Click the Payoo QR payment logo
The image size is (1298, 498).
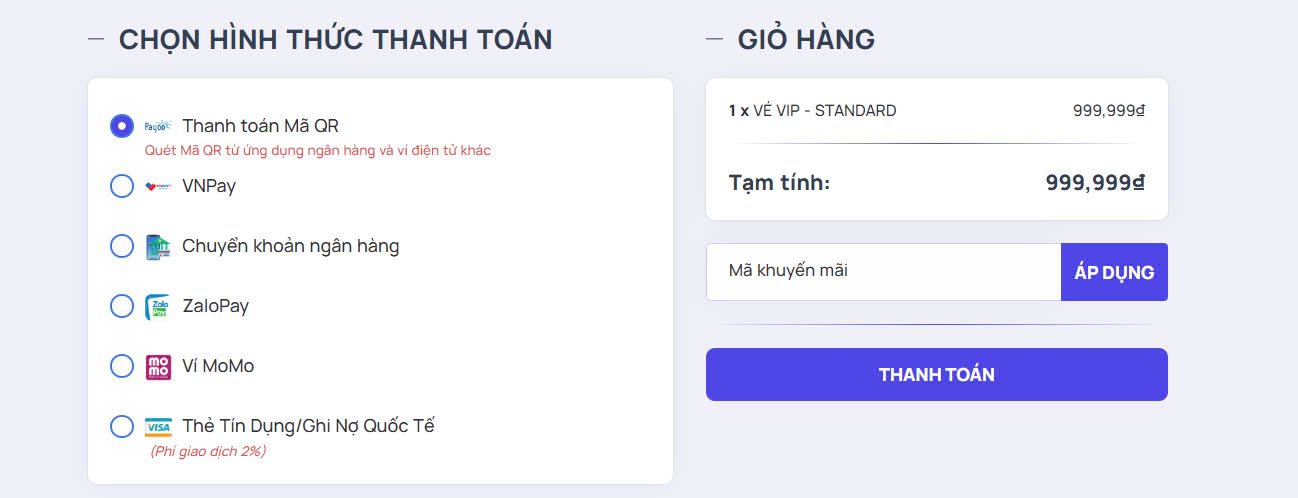158,126
